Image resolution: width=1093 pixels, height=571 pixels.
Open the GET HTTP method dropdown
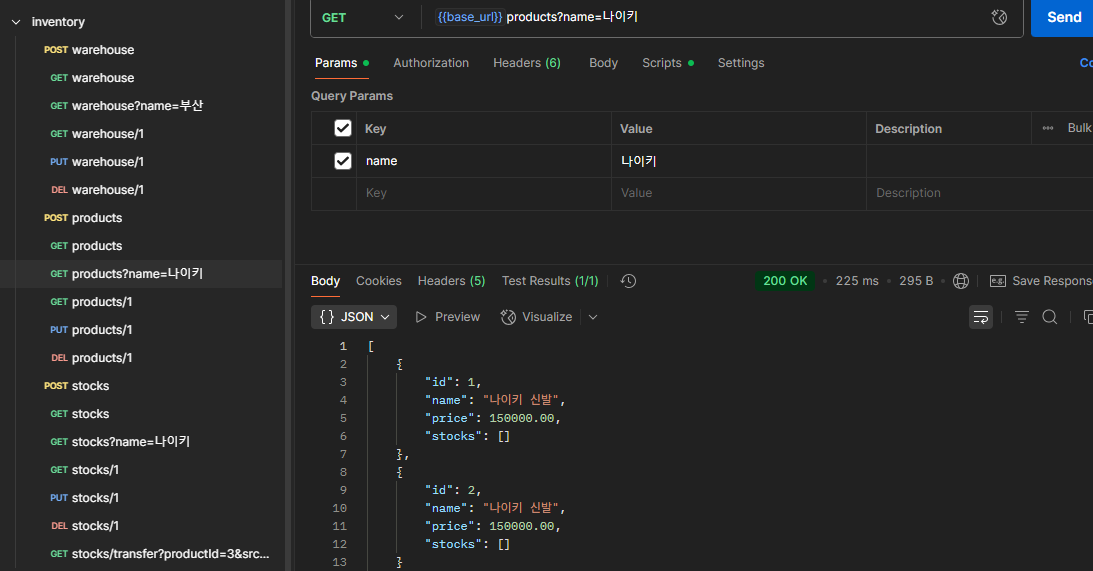[362, 17]
